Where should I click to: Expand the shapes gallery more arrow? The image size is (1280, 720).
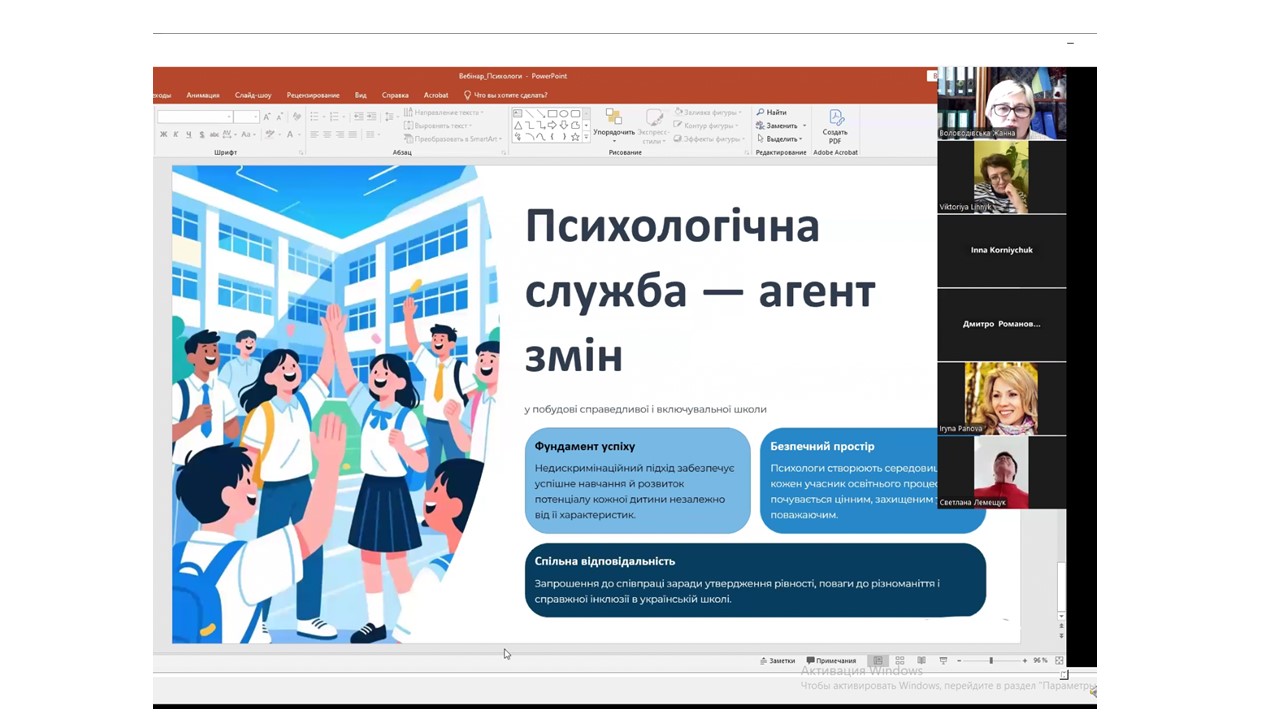point(586,137)
